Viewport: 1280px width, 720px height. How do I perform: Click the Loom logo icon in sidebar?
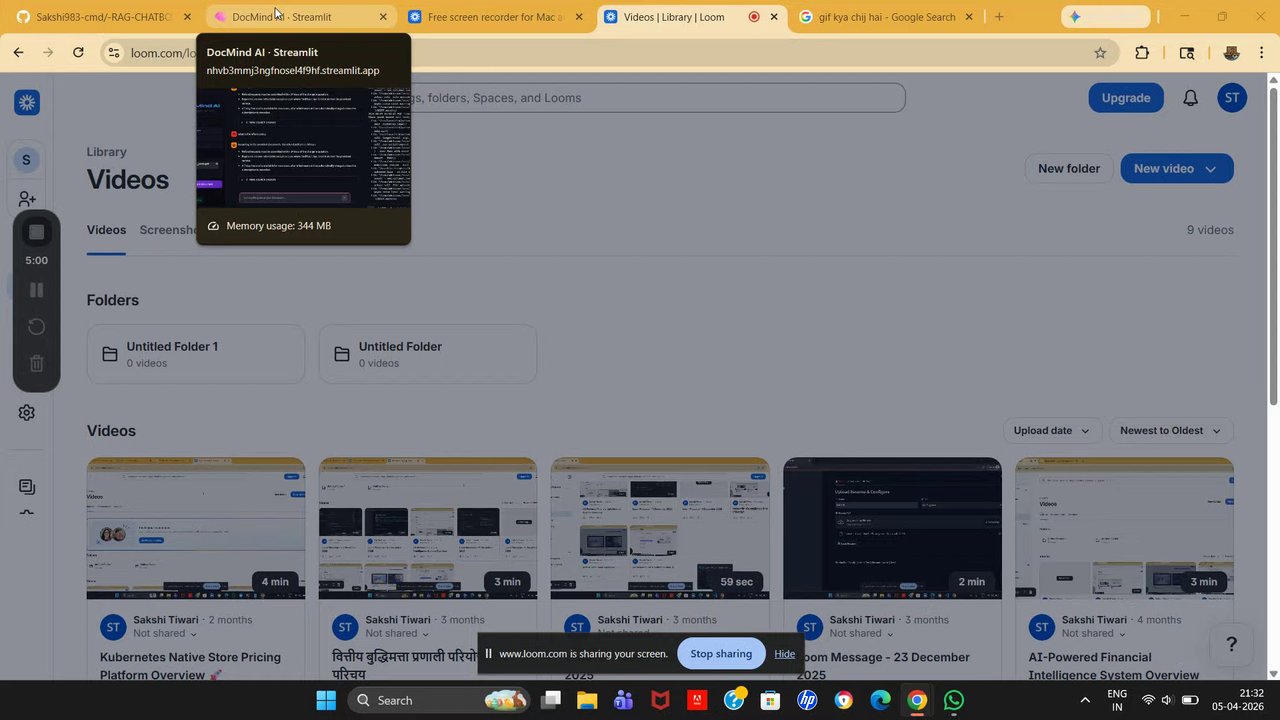coord(27,102)
